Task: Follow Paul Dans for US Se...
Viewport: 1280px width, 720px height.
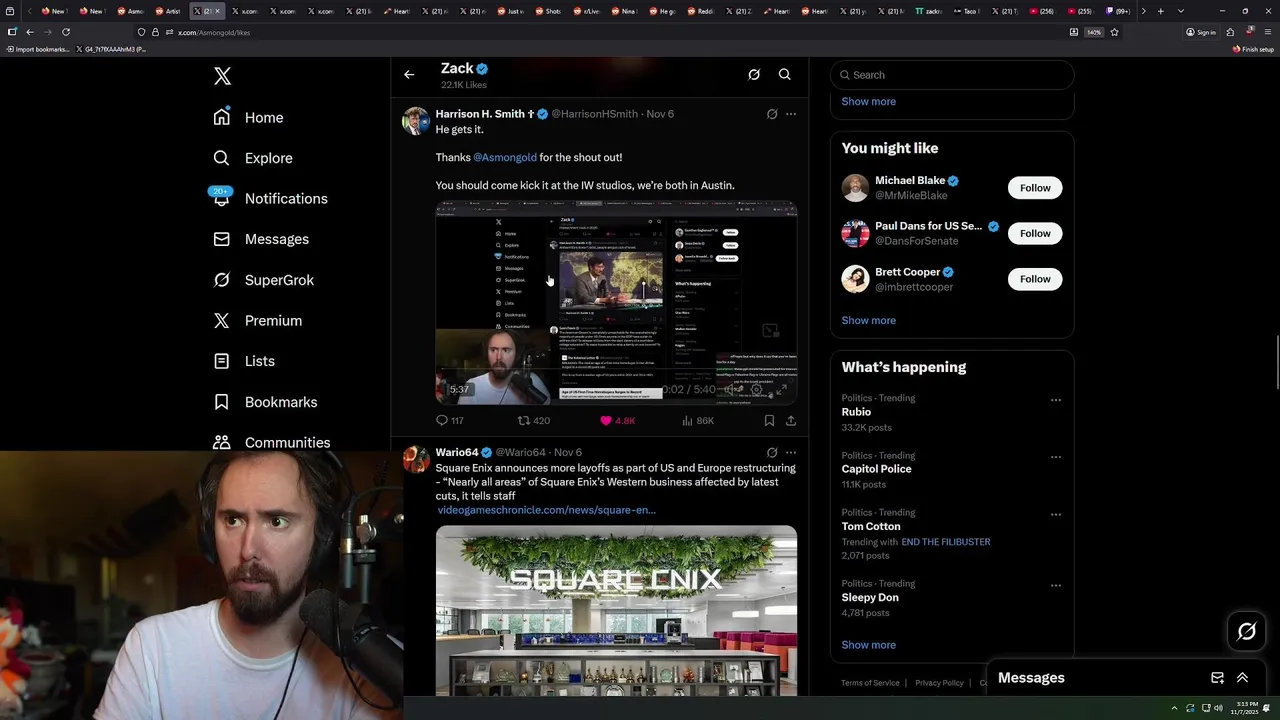Action: (x=1035, y=233)
